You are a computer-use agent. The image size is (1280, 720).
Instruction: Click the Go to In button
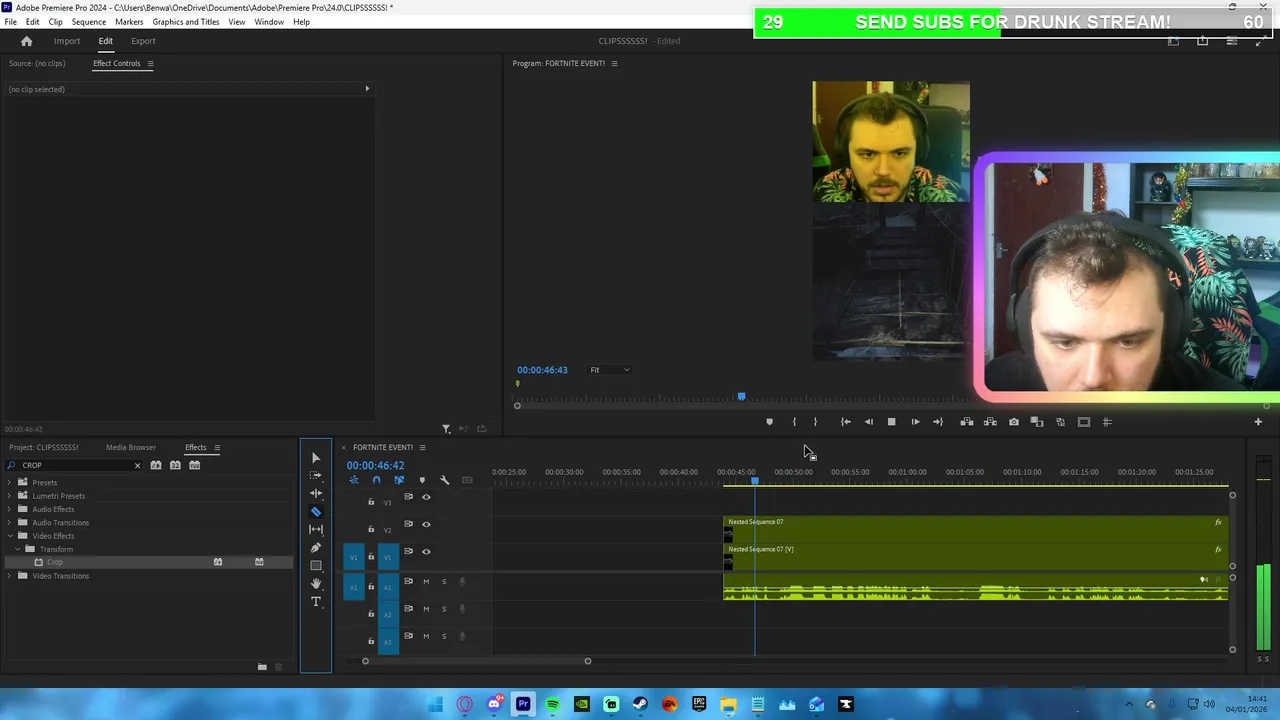845,422
